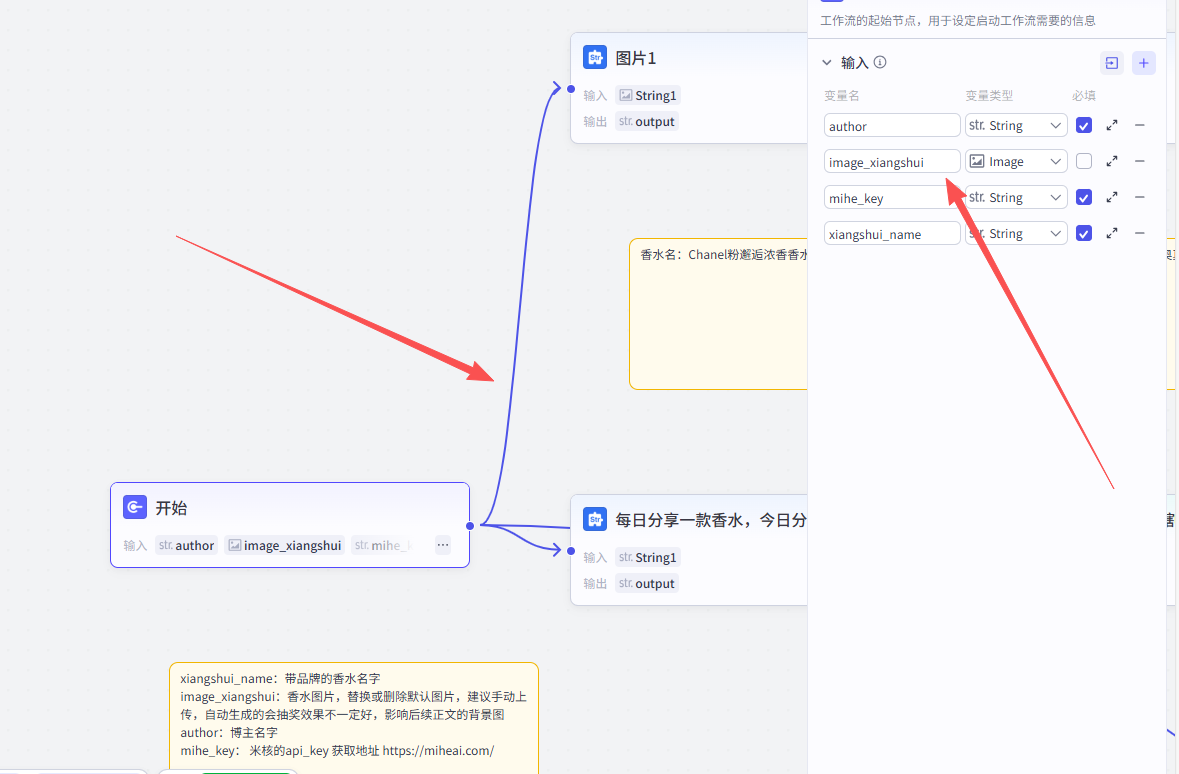Expand the mihe_key variable details
The width and height of the screenshot is (1179, 774).
pyautogui.click(x=1112, y=198)
